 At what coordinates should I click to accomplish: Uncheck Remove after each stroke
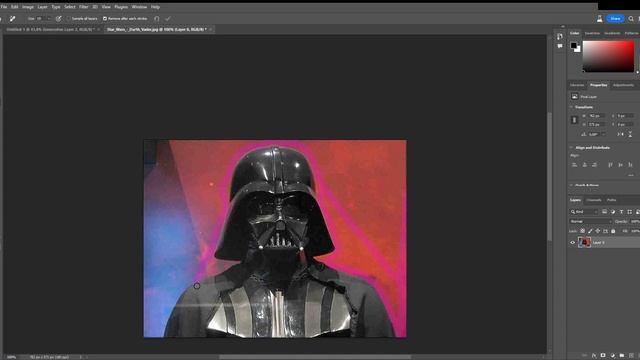[x=105, y=19]
